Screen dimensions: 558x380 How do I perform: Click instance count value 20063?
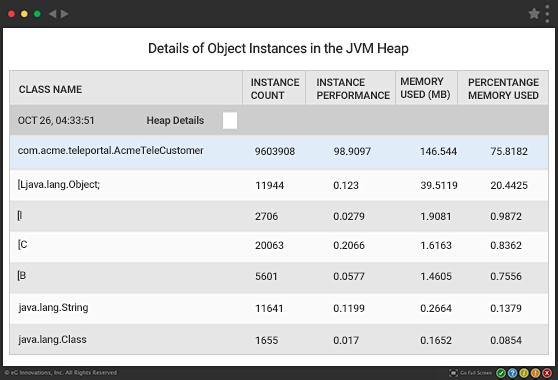(x=269, y=246)
